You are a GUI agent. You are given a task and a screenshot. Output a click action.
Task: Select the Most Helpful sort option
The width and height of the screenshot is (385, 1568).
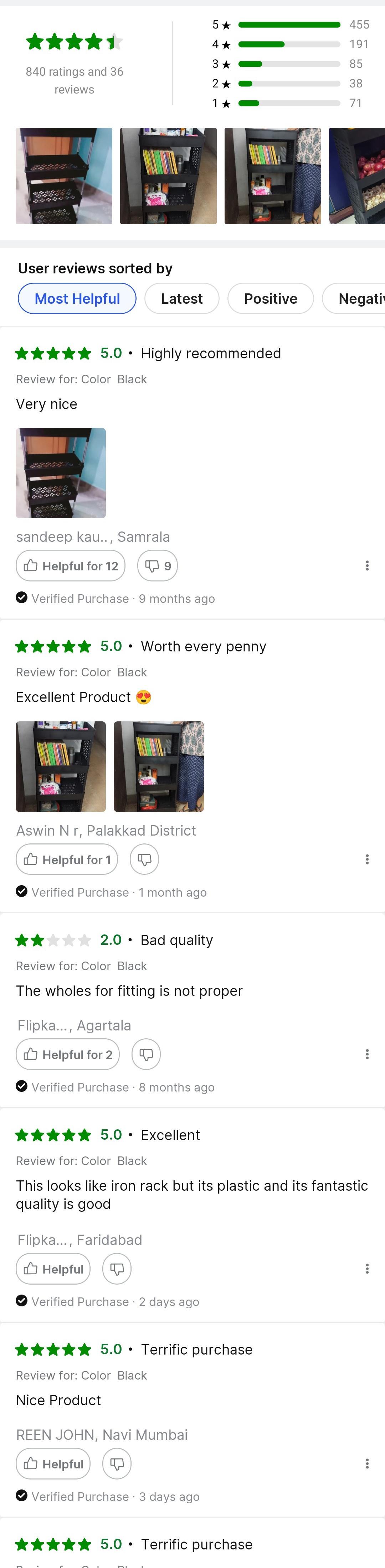77,298
